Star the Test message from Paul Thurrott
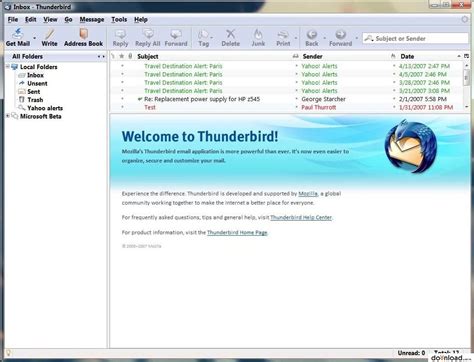Screen dimensions: 474x362 tap(122, 107)
